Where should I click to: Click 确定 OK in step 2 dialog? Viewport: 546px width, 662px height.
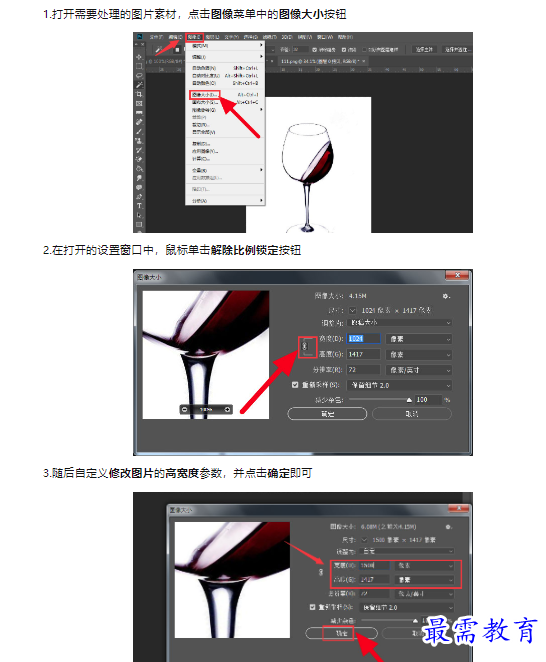pos(327,414)
